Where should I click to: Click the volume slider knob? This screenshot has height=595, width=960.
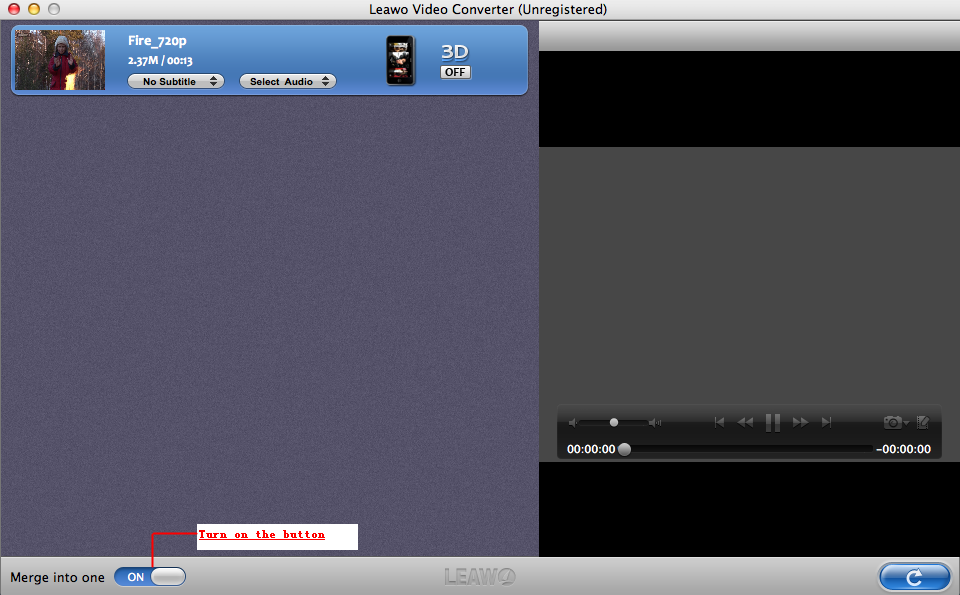[x=613, y=422]
